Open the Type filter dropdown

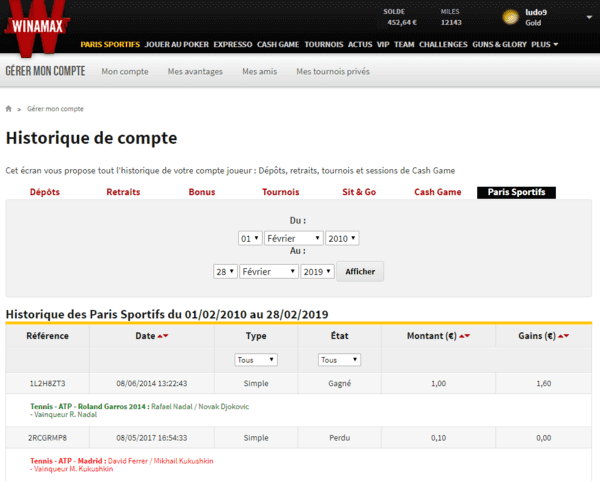click(x=256, y=360)
